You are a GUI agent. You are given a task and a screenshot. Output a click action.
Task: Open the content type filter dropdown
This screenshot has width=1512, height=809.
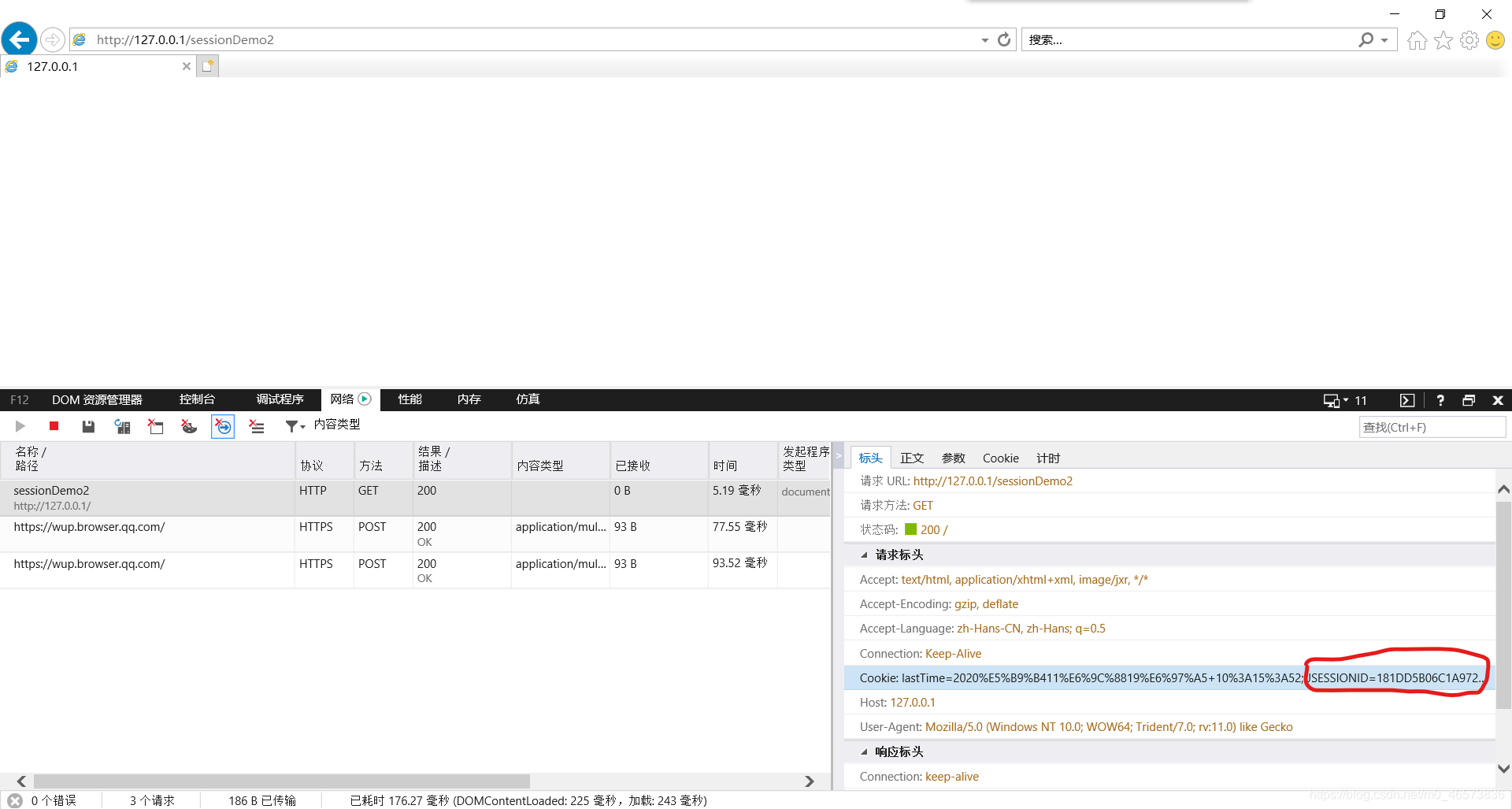(x=295, y=426)
